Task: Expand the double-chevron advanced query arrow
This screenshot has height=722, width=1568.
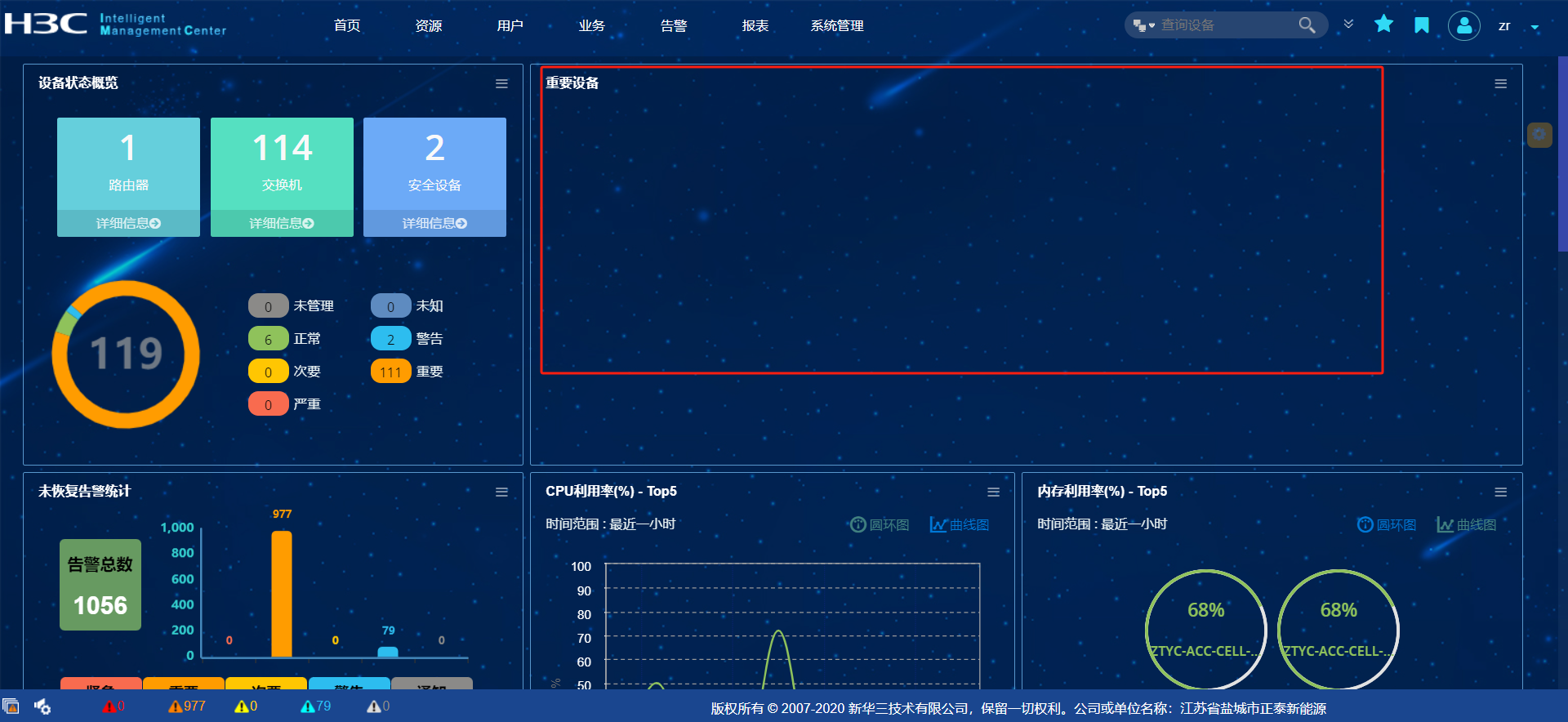Action: tap(1348, 25)
